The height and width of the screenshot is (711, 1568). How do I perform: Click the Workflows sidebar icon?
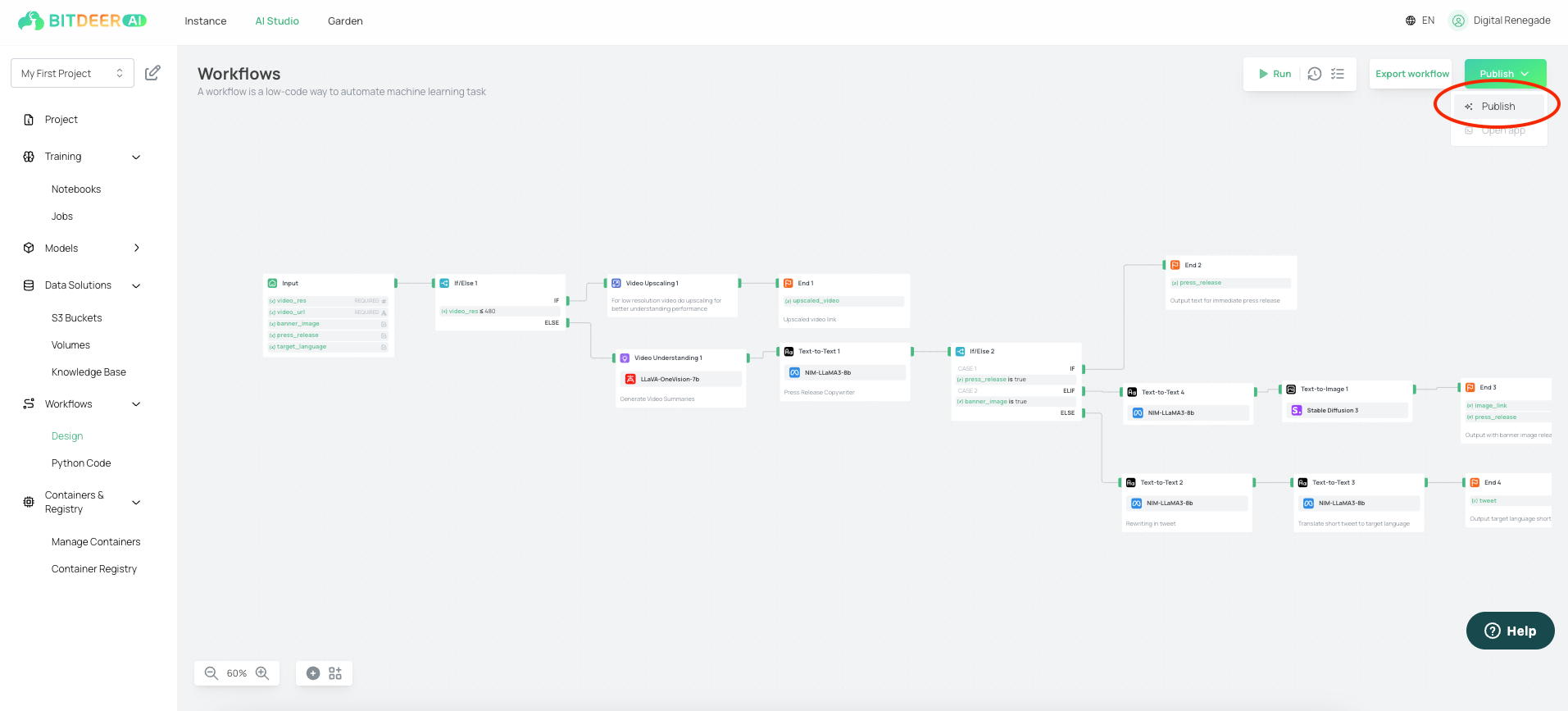29,403
